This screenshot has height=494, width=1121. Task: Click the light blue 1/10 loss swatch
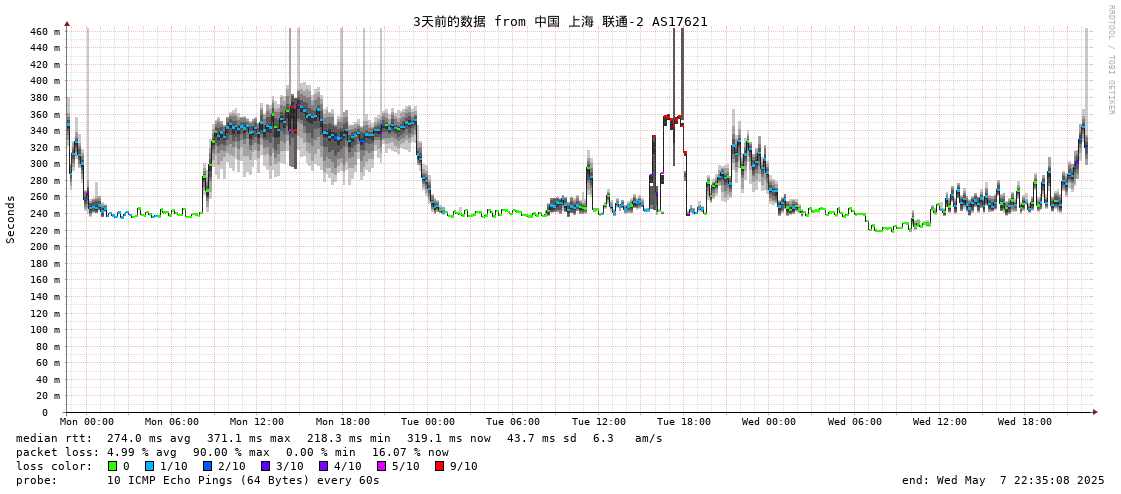(x=149, y=466)
